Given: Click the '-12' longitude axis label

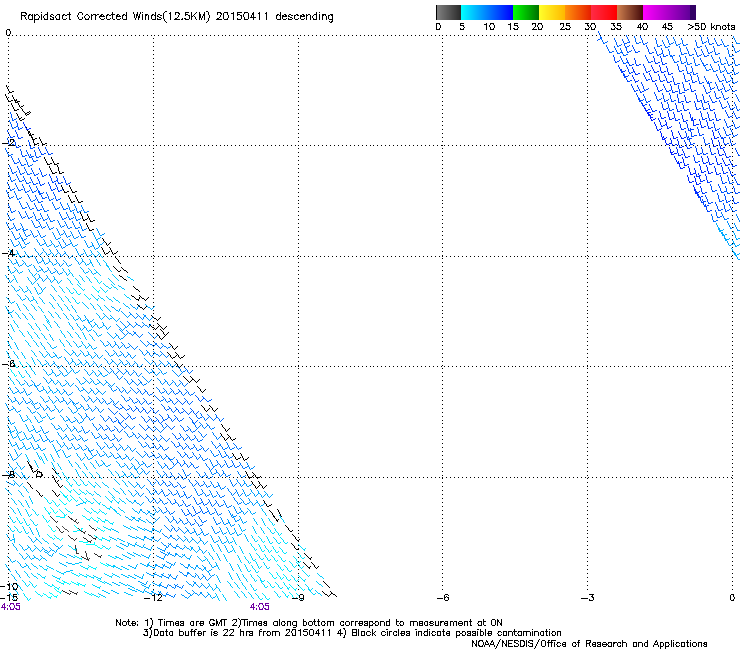Looking at the screenshot, I should pyautogui.click(x=153, y=598).
